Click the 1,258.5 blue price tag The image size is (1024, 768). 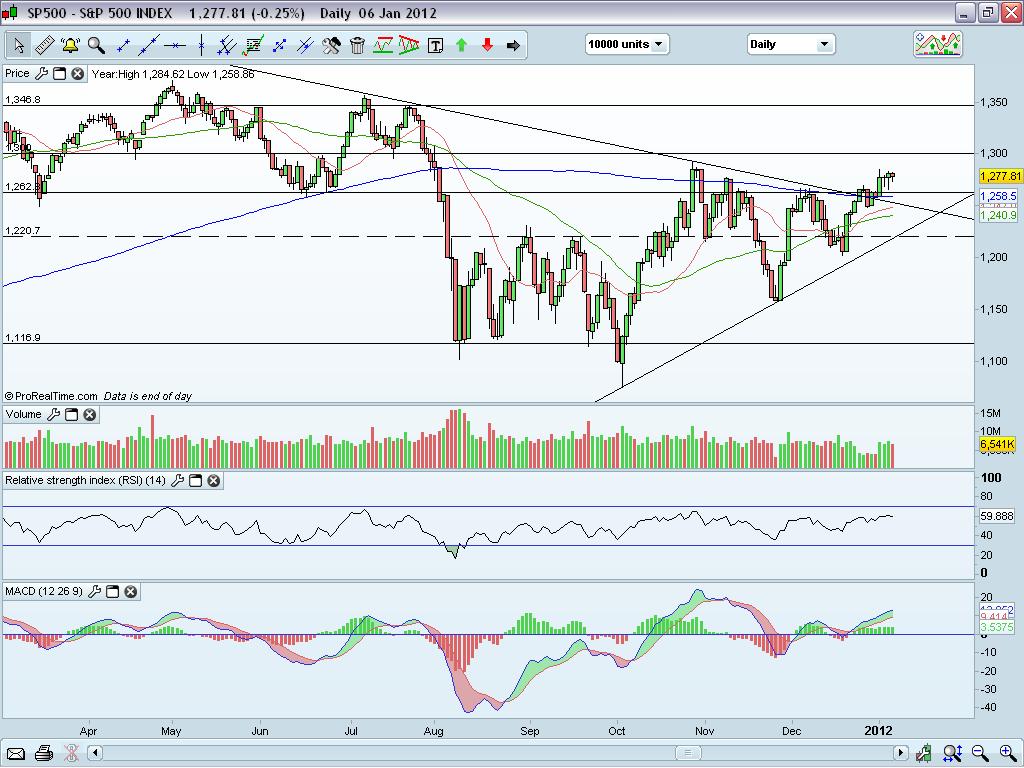tap(999, 196)
